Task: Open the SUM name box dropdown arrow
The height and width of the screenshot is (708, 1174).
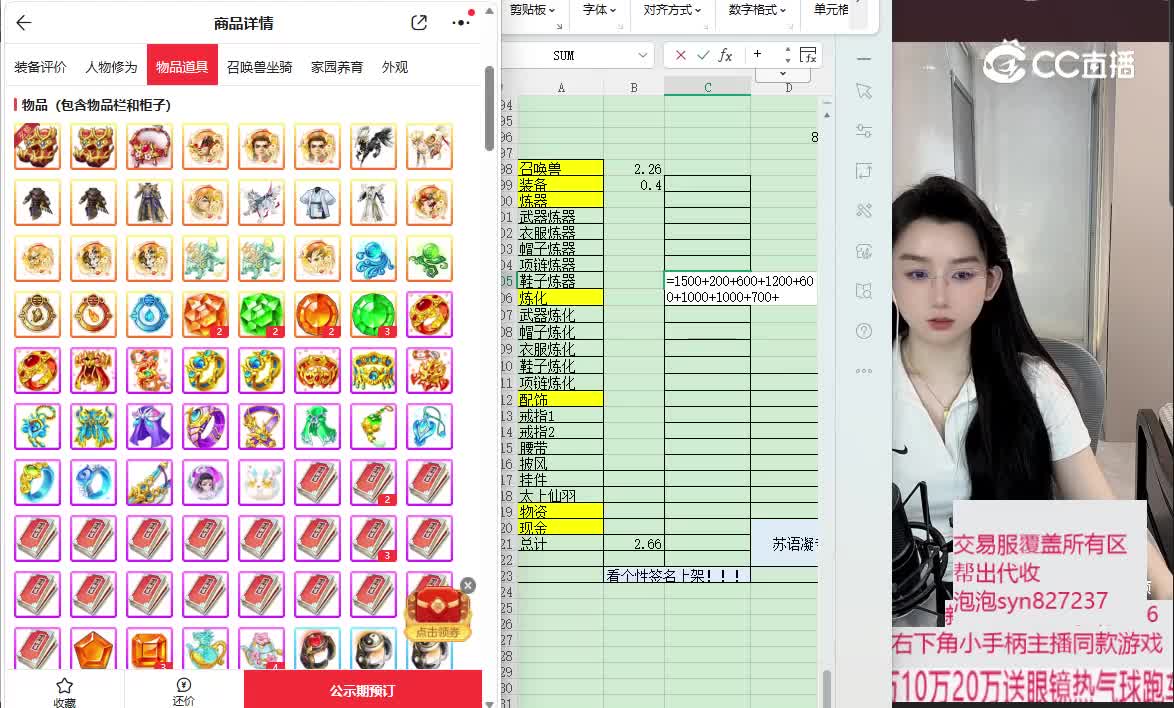Action: tap(642, 55)
